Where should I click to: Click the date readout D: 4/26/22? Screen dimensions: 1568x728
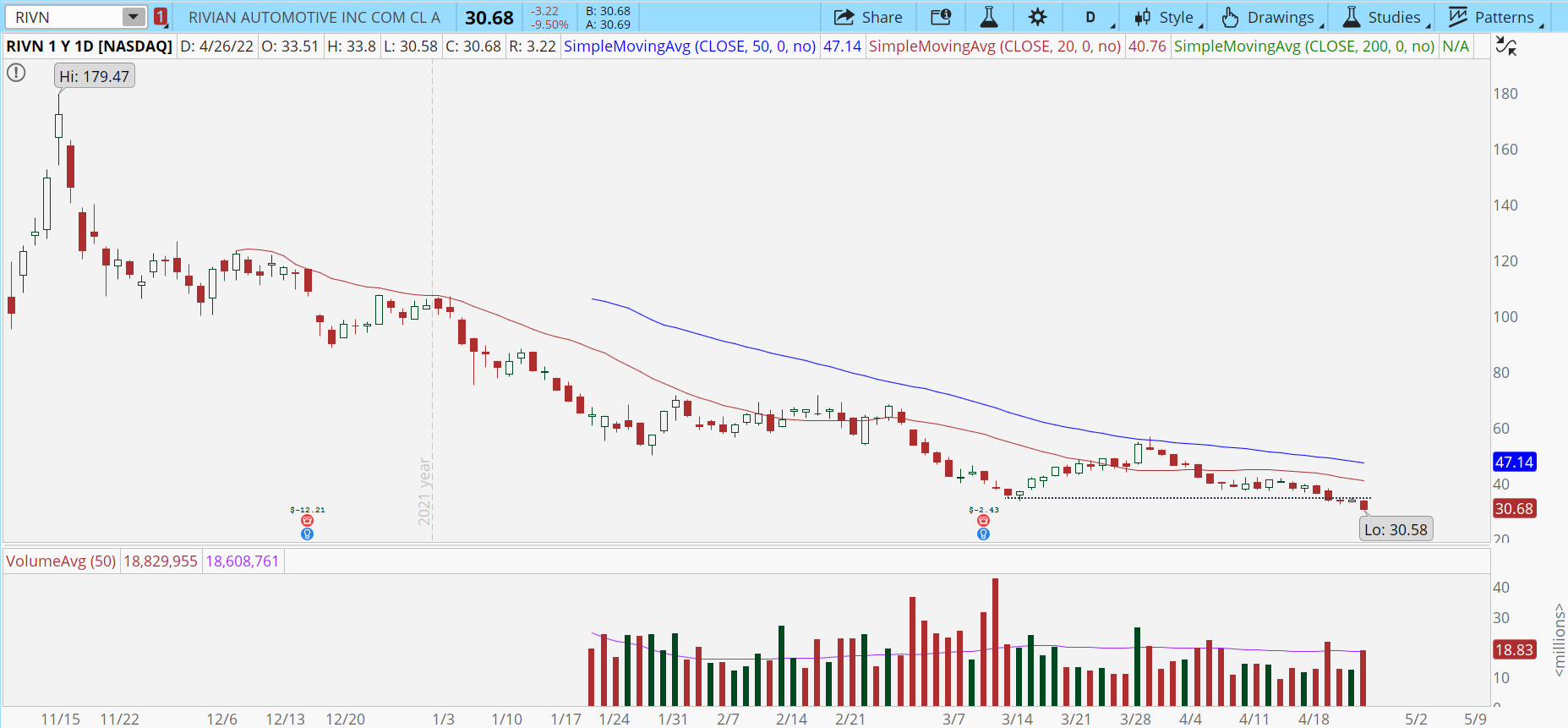(216, 47)
